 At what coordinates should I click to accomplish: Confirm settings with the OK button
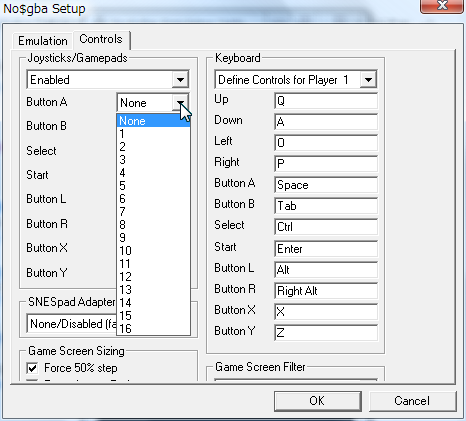[317, 401]
